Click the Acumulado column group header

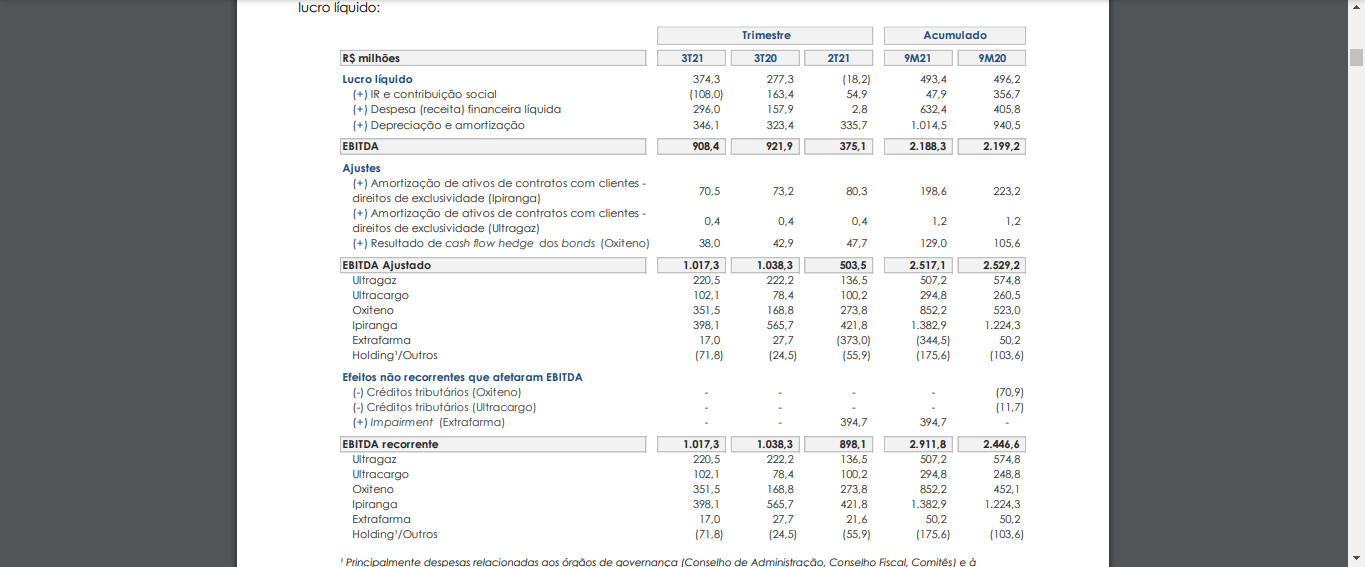[x=954, y=36]
